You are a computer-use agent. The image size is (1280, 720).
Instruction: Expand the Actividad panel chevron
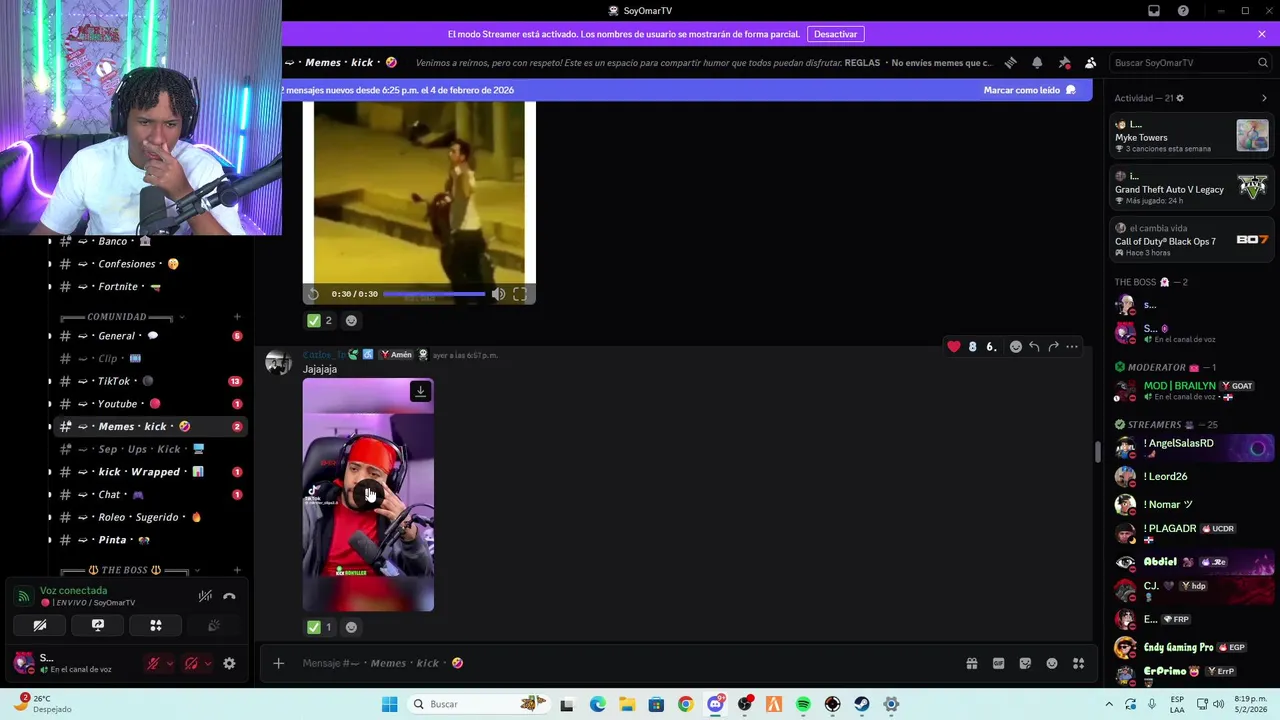tap(1264, 98)
